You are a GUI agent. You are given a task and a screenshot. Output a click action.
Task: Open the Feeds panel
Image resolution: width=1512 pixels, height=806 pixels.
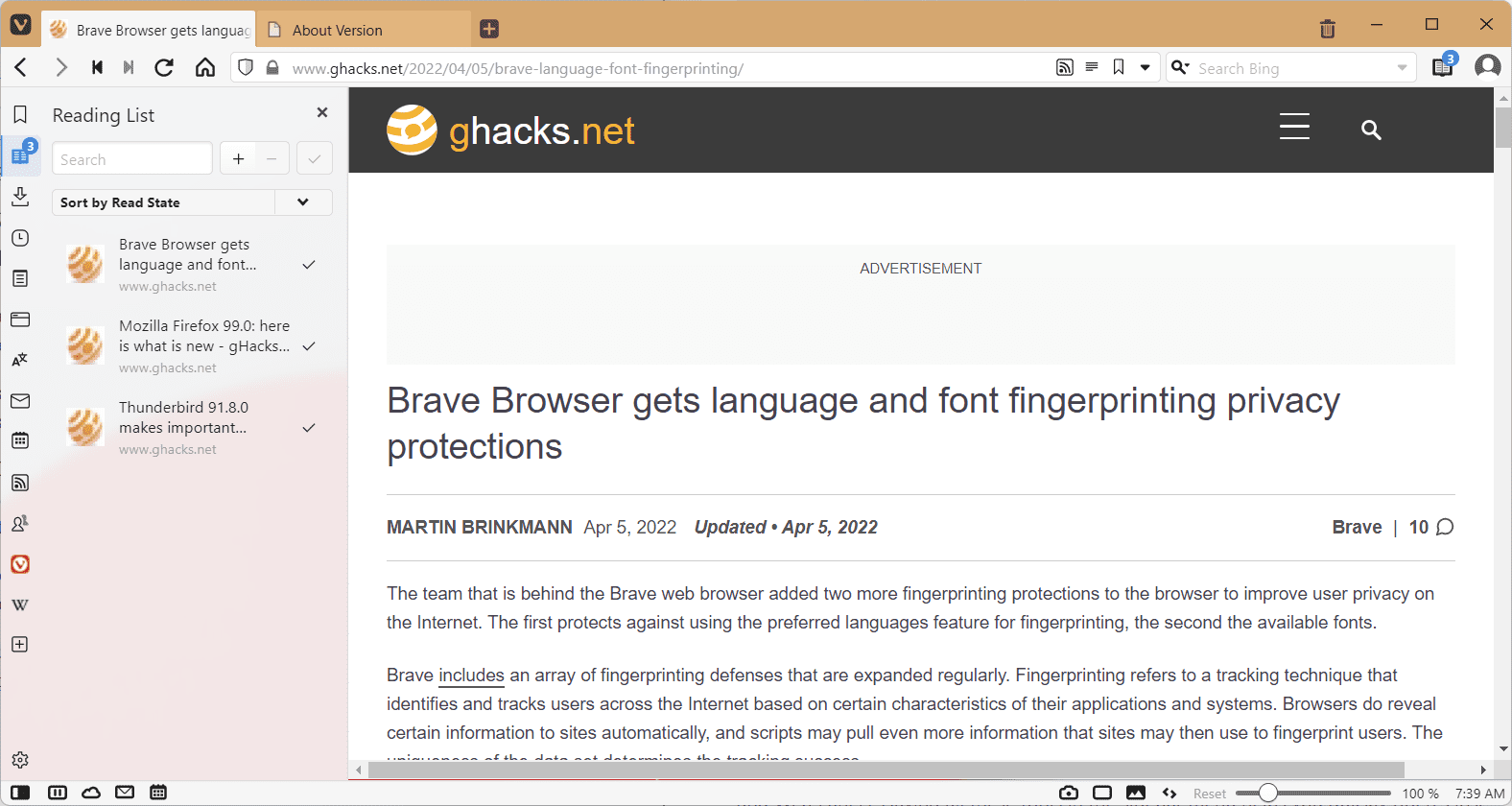tap(20, 483)
